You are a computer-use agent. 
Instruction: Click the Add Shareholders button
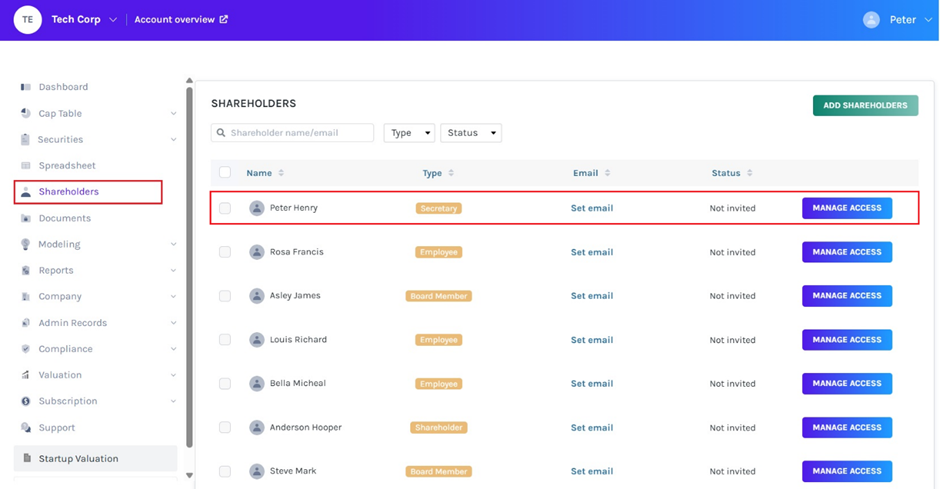[865, 105]
